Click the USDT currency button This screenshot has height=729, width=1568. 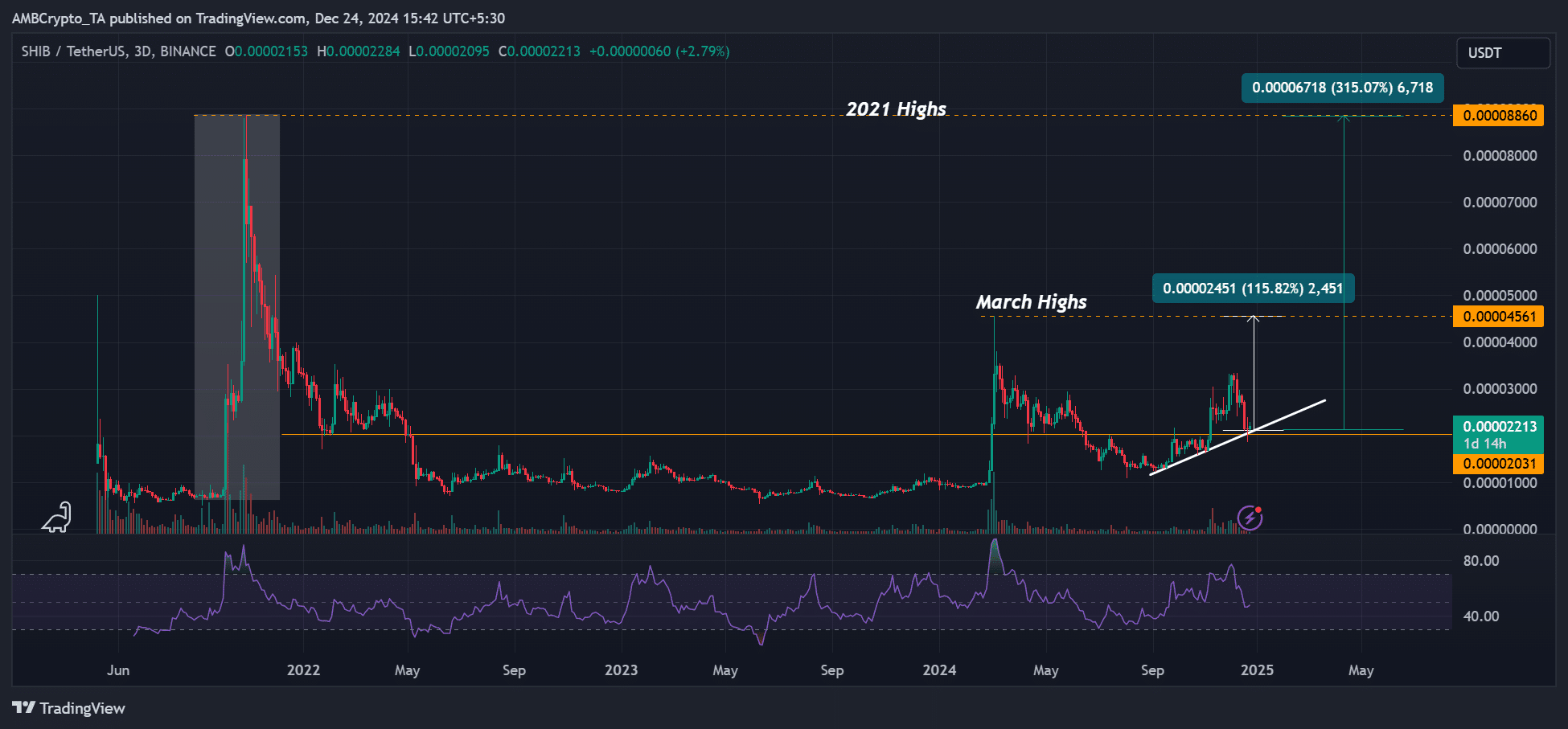(x=1503, y=53)
